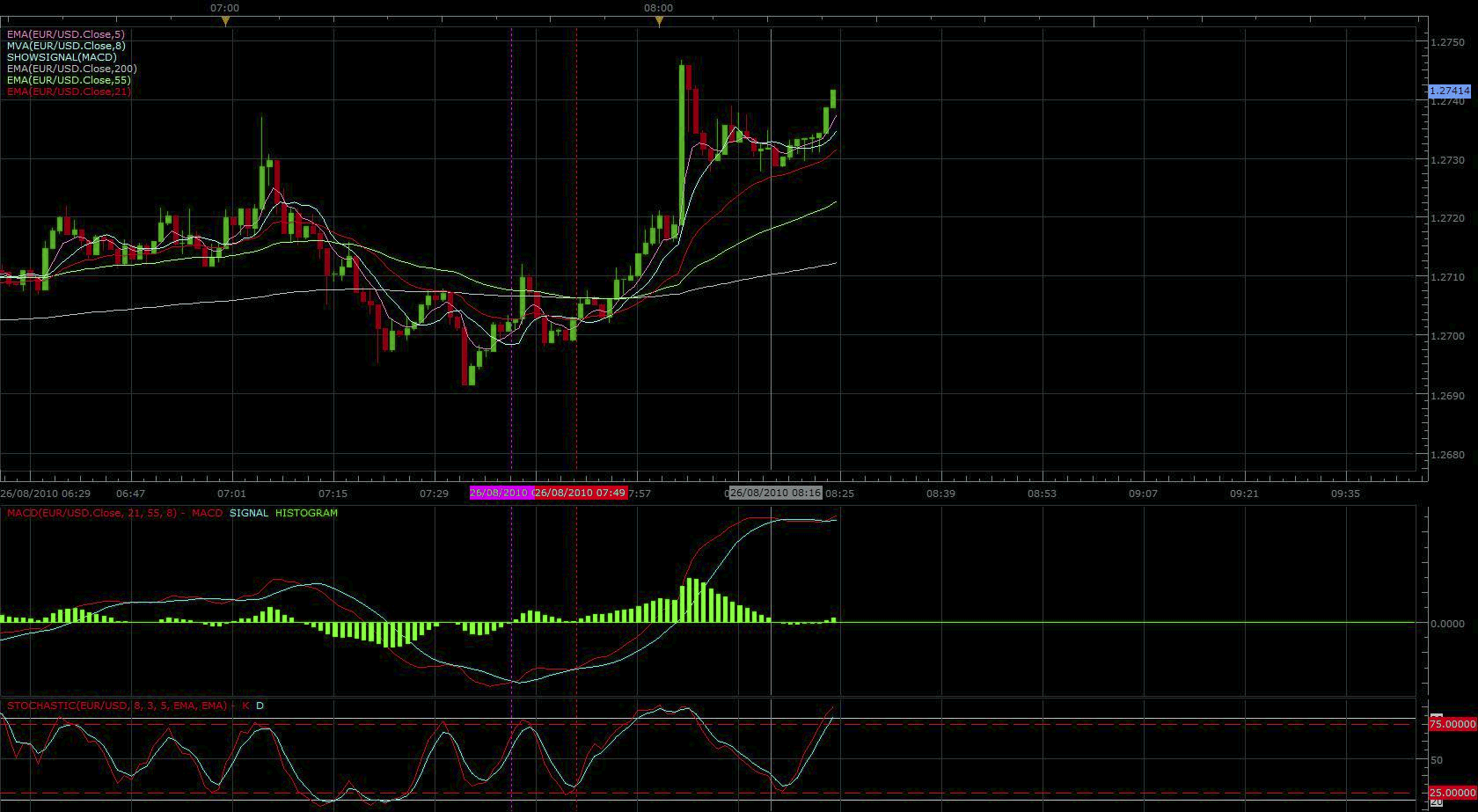Click the 08:53 time axis label
The image size is (1478, 812).
(1042, 494)
